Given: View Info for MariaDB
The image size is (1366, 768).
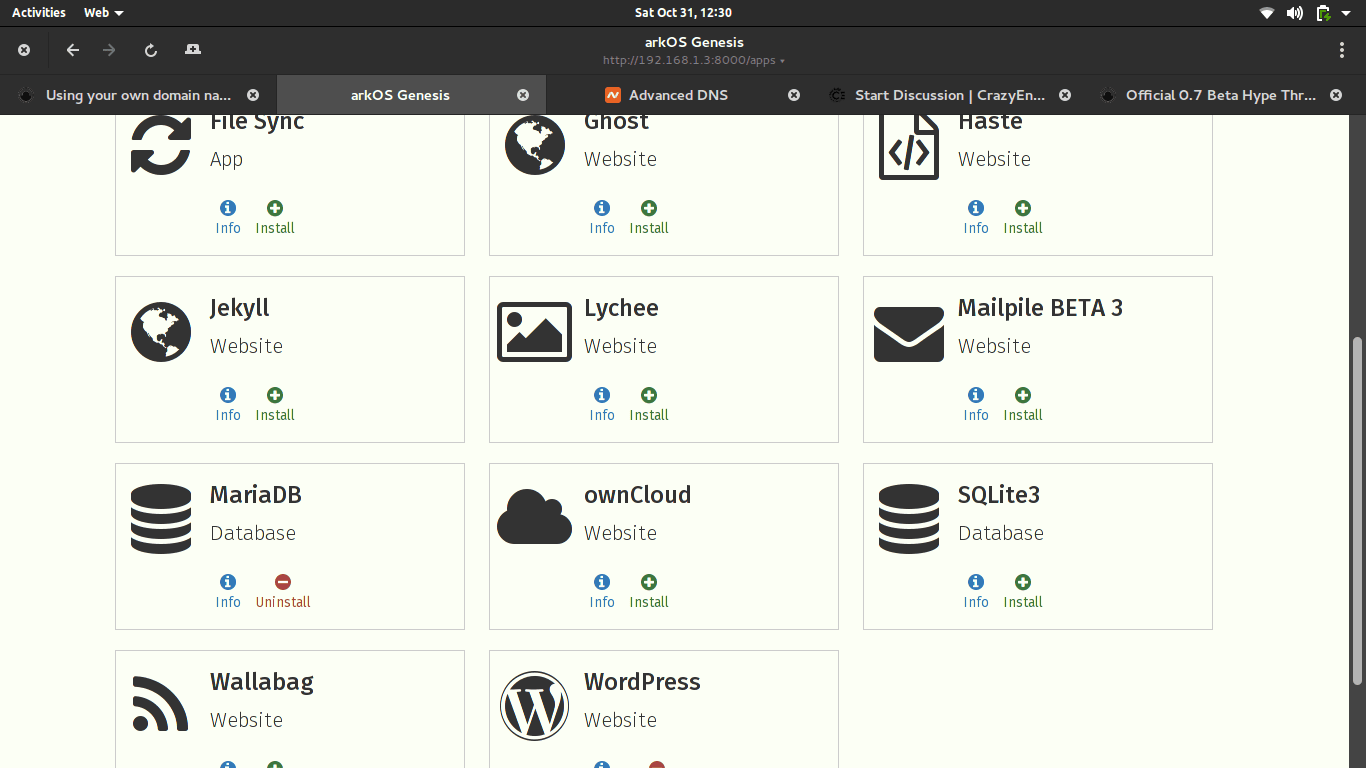Looking at the screenshot, I should point(228,591).
